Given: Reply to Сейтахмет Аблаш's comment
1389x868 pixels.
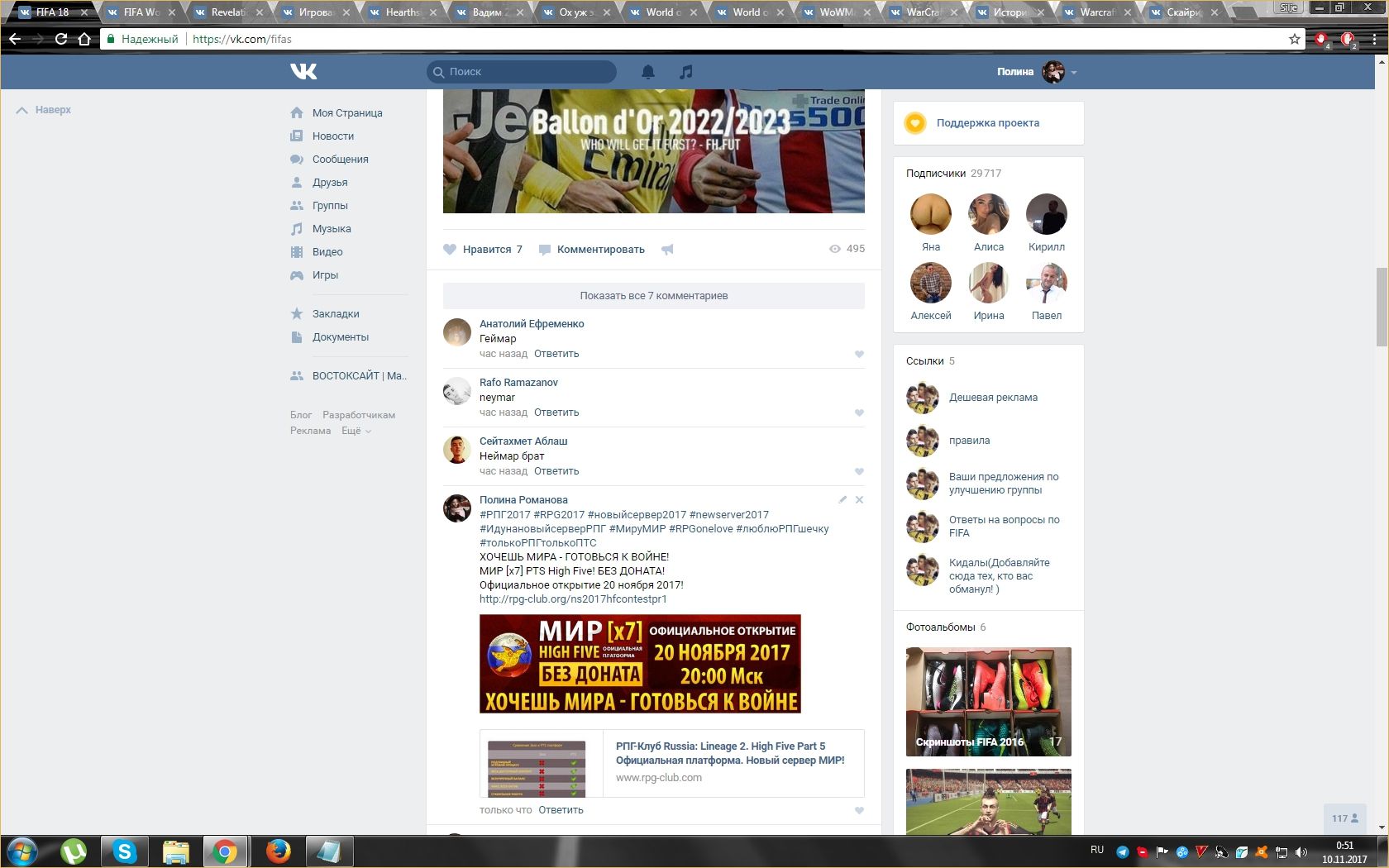Looking at the screenshot, I should [x=556, y=471].
